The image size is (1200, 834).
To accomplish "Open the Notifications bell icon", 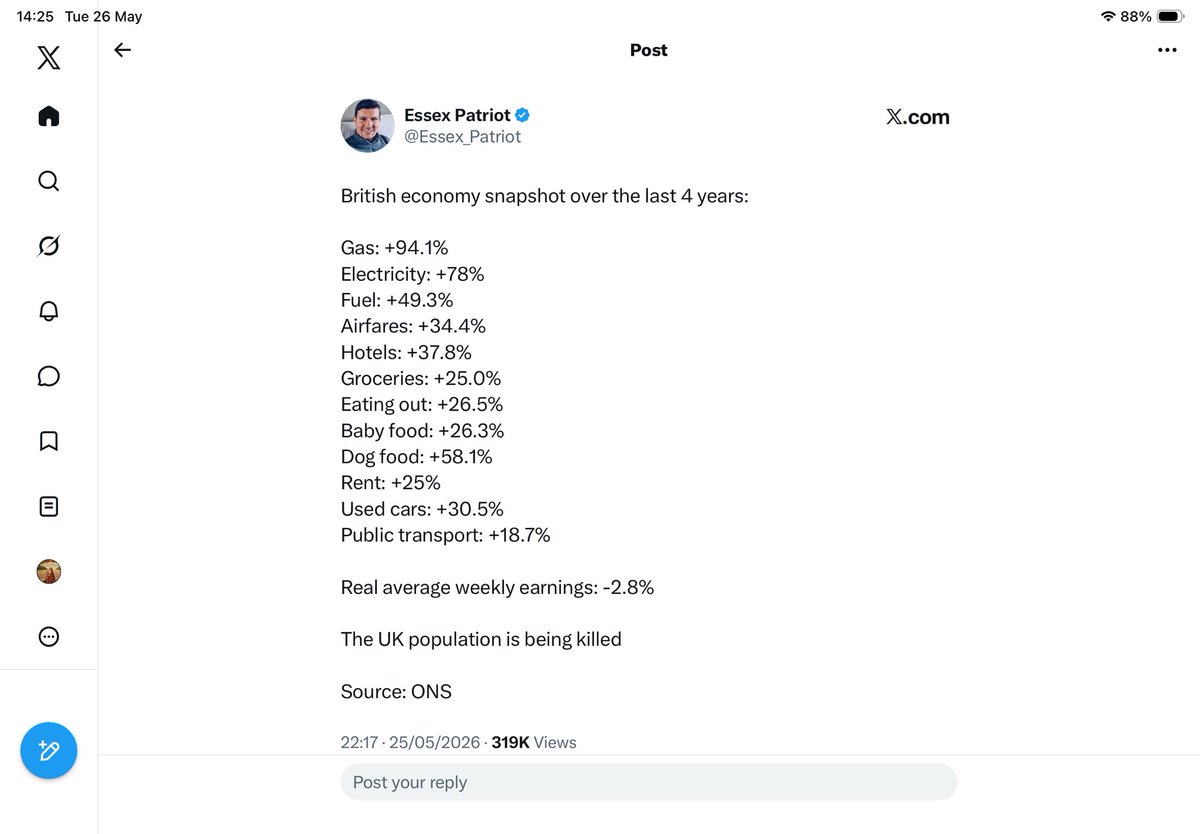I will coord(48,311).
